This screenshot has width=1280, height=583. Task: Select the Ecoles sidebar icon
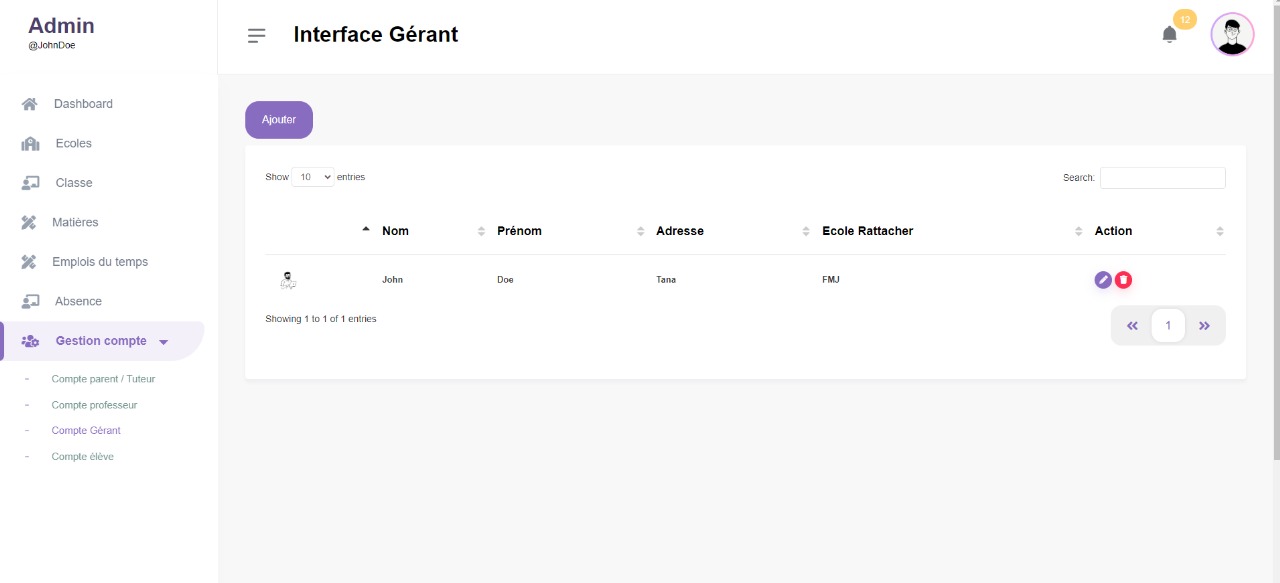[x=28, y=143]
